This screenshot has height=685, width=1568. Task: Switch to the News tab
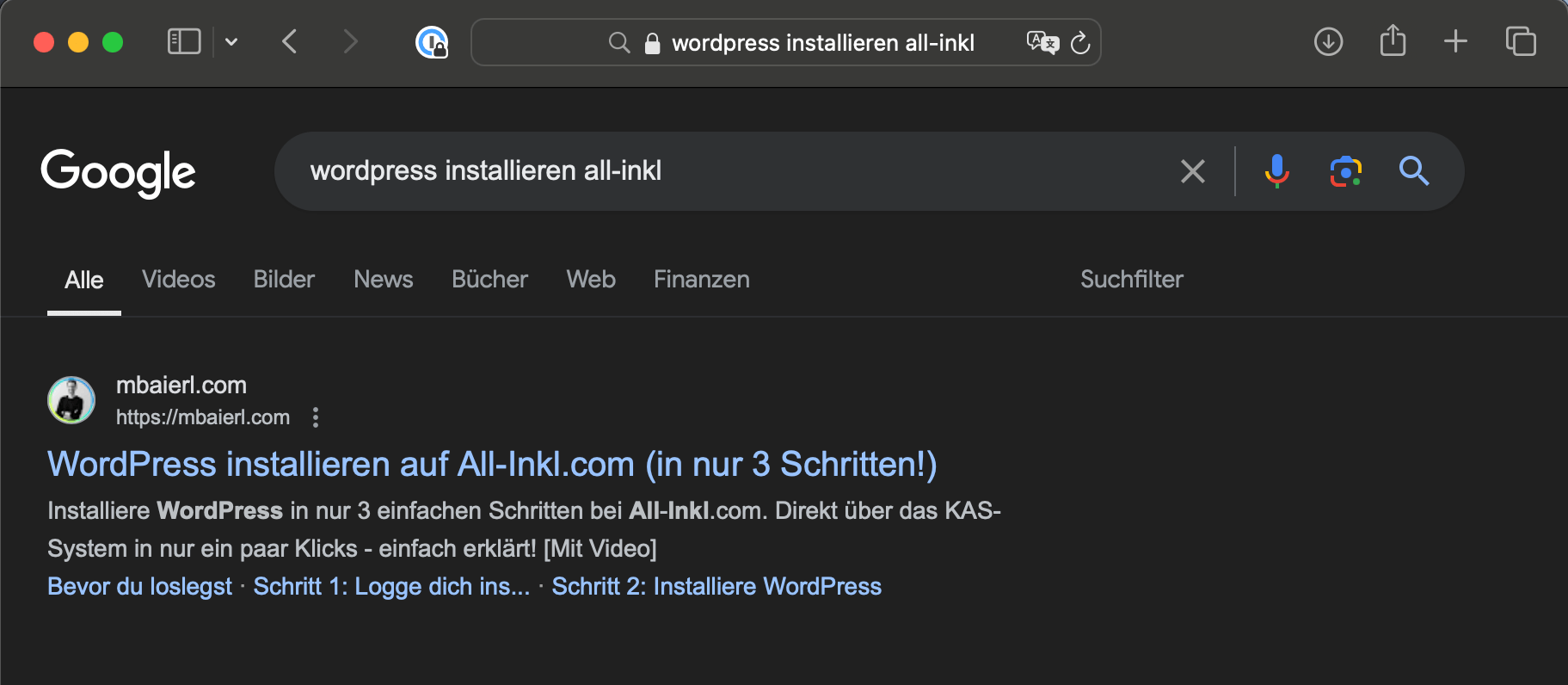point(384,280)
